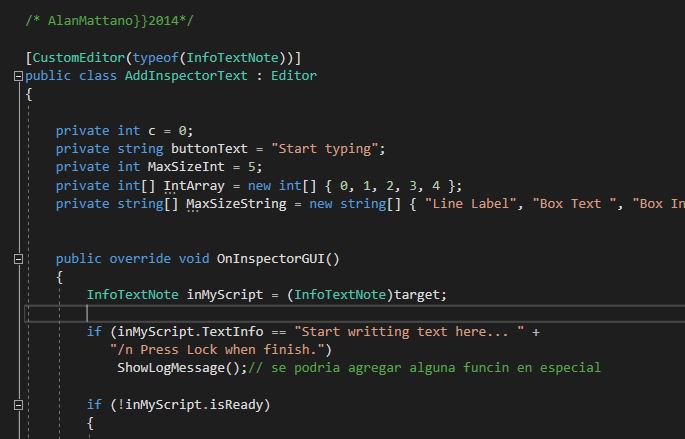This screenshot has height=439, width=685.
Task: Click the "Box Text " string literal
Action: pos(574,204)
